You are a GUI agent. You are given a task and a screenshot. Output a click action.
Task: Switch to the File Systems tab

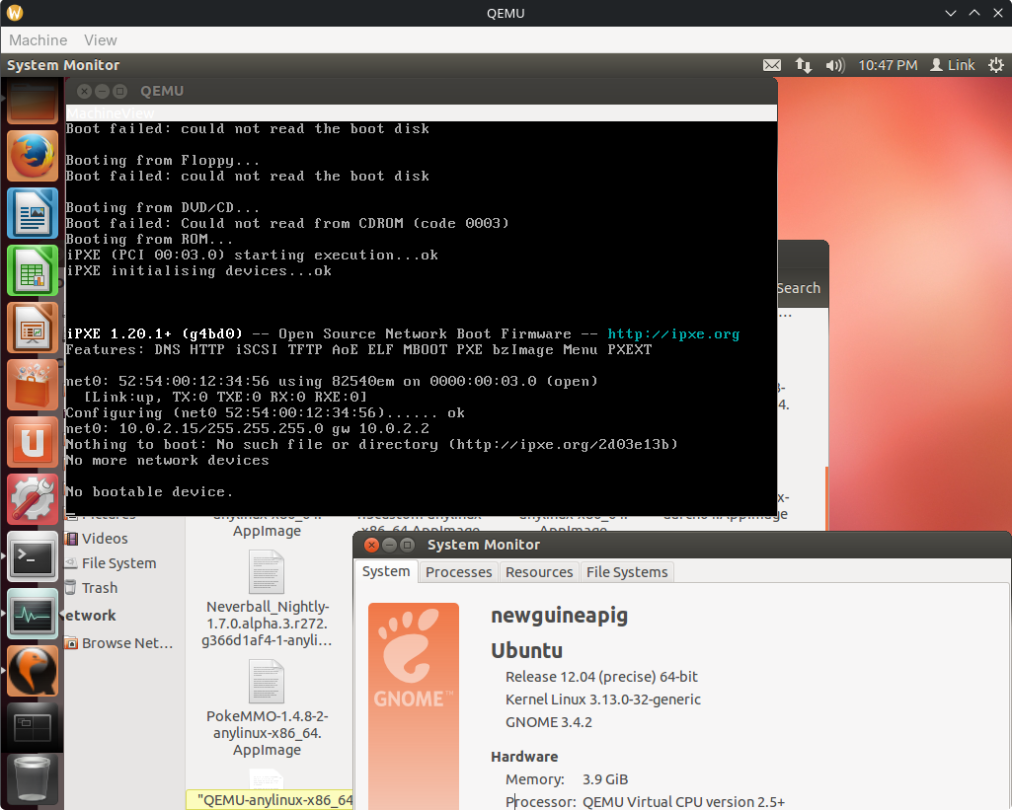(627, 572)
